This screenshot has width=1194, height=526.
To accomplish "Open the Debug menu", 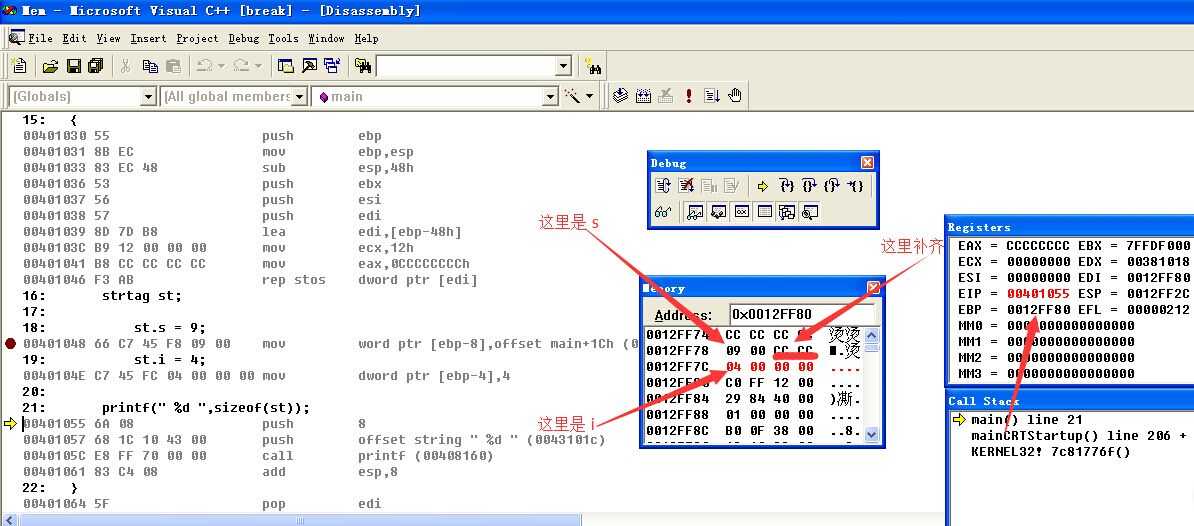I will (x=244, y=38).
